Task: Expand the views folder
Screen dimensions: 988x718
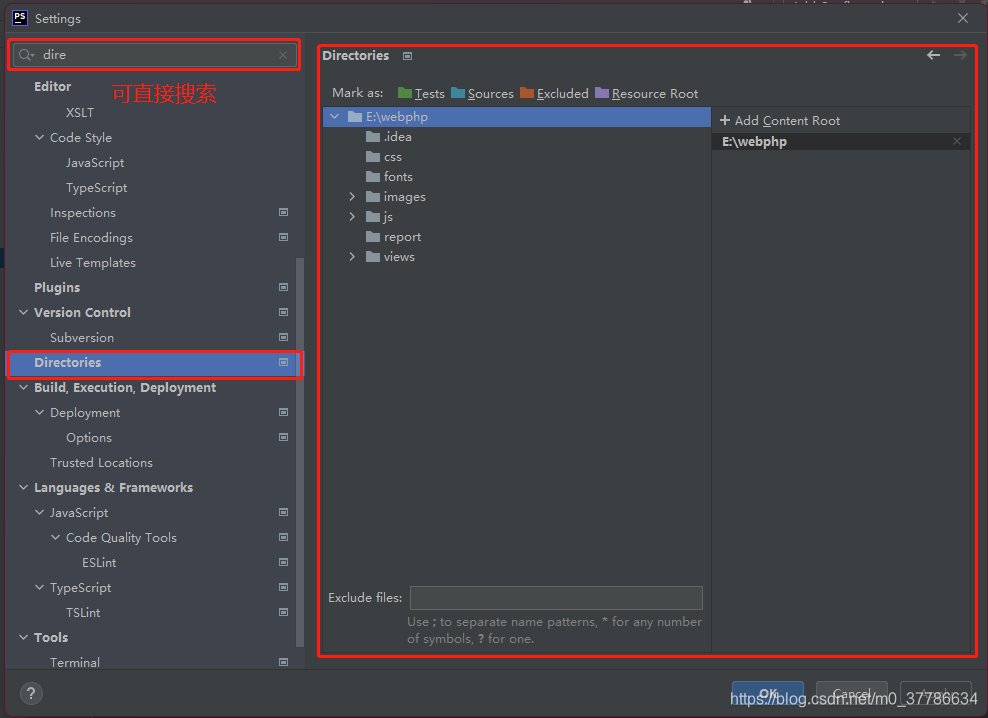Action: pyautogui.click(x=352, y=257)
